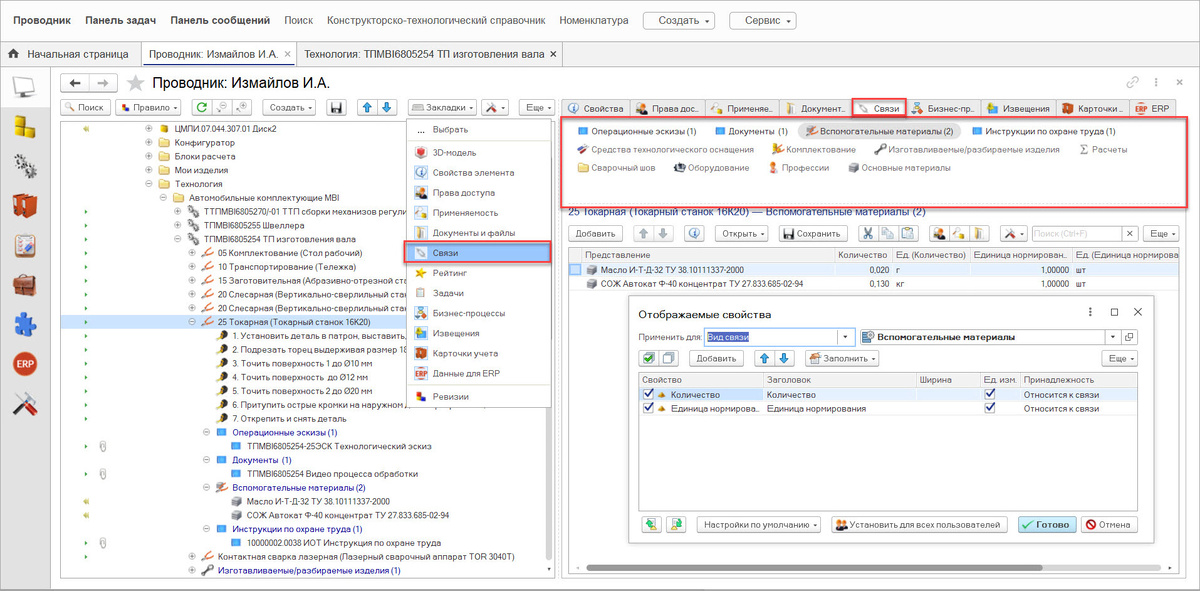Move property down in Отображаемые свойства dialog
This screenshot has width=1200, height=591.
coord(785,358)
